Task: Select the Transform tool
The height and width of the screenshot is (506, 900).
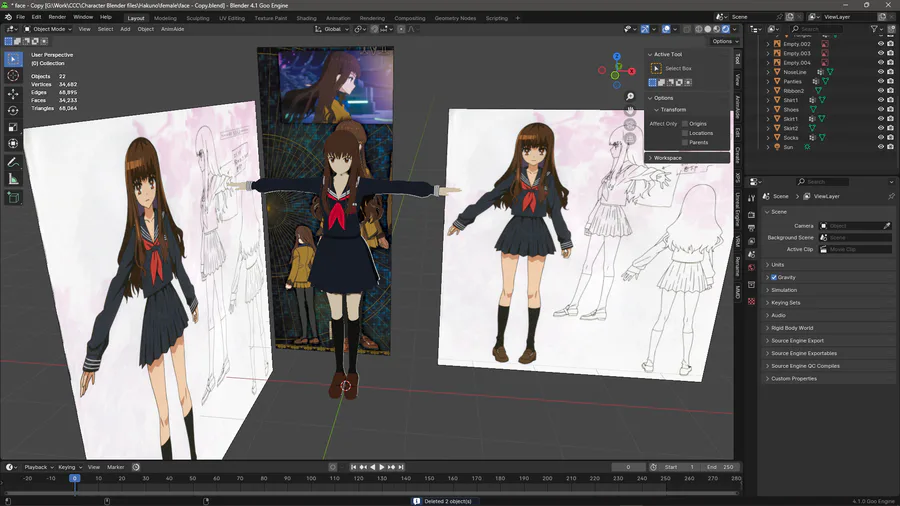Action: tap(13, 143)
